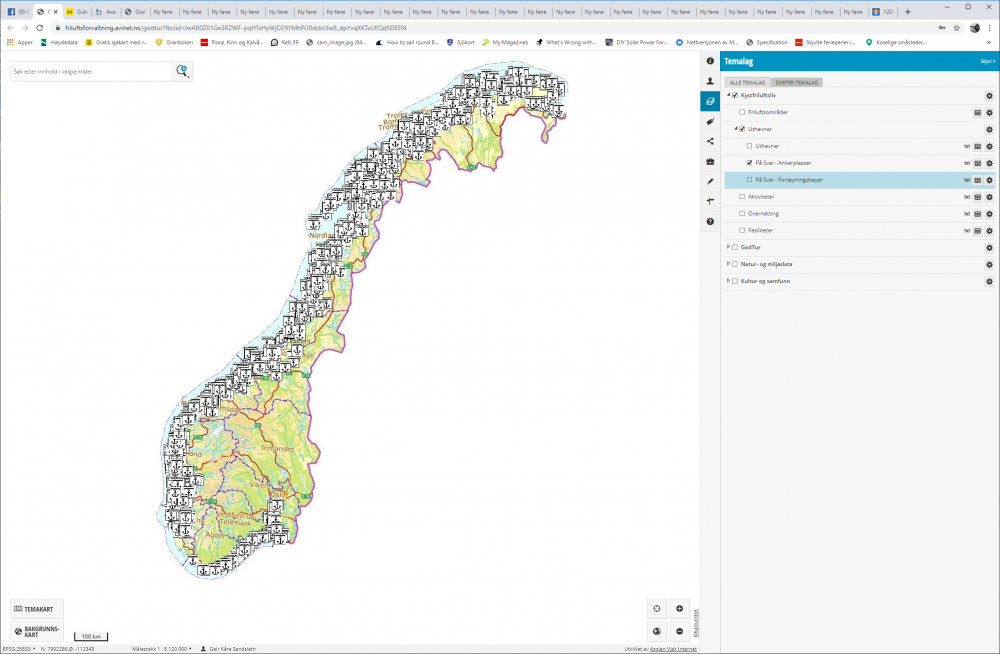Viewport: 1000px width, 654px height.
Task: Open the Asplan Viak Internet link
Action: click(x=673, y=649)
